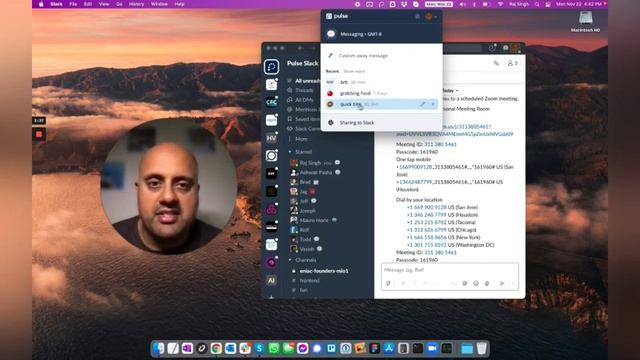Open the Pulse profile avatar dropdown
This screenshot has width=640, height=360.
431,16
